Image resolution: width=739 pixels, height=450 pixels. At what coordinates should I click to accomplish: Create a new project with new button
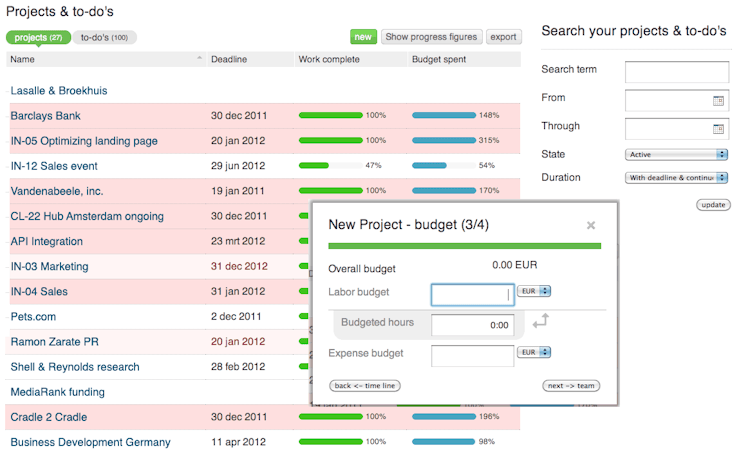coord(363,37)
